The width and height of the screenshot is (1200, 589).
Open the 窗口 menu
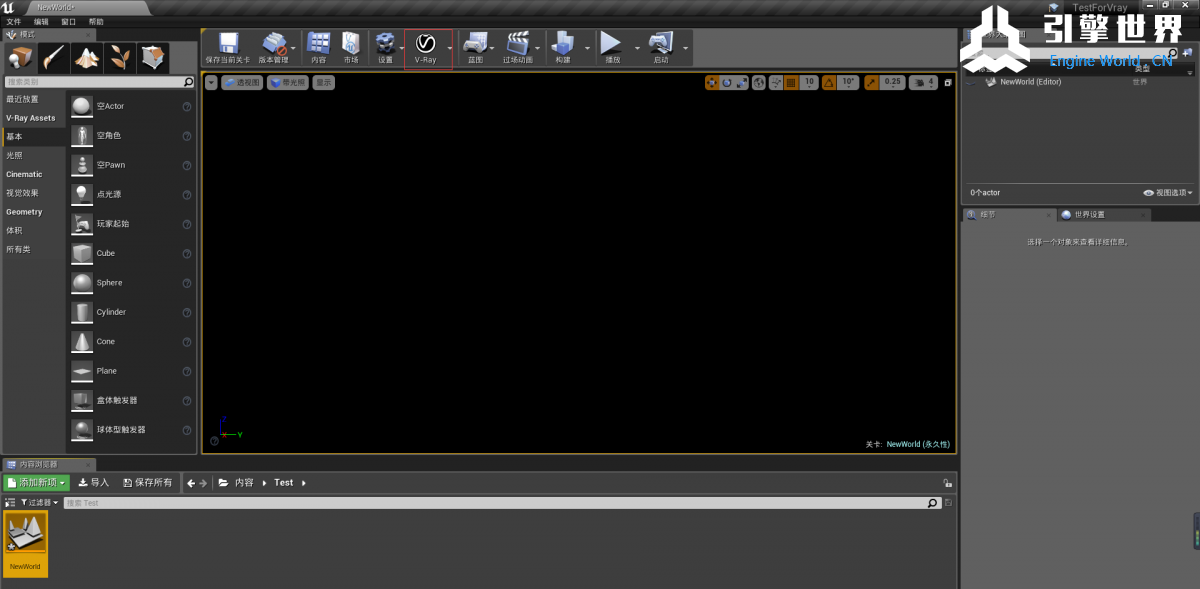coord(68,21)
